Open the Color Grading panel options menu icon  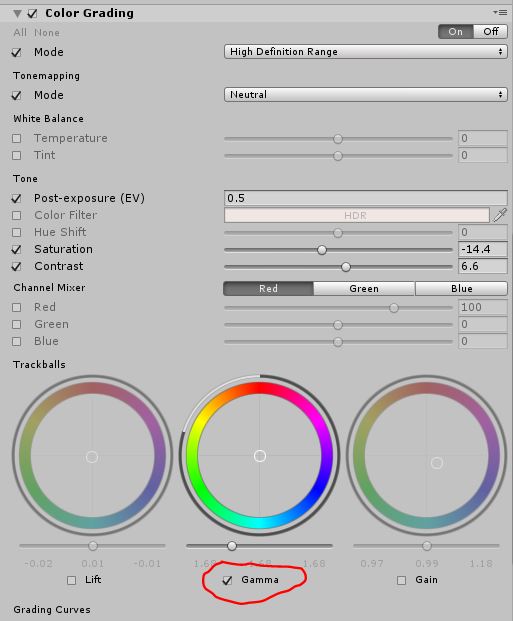pos(500,13)
